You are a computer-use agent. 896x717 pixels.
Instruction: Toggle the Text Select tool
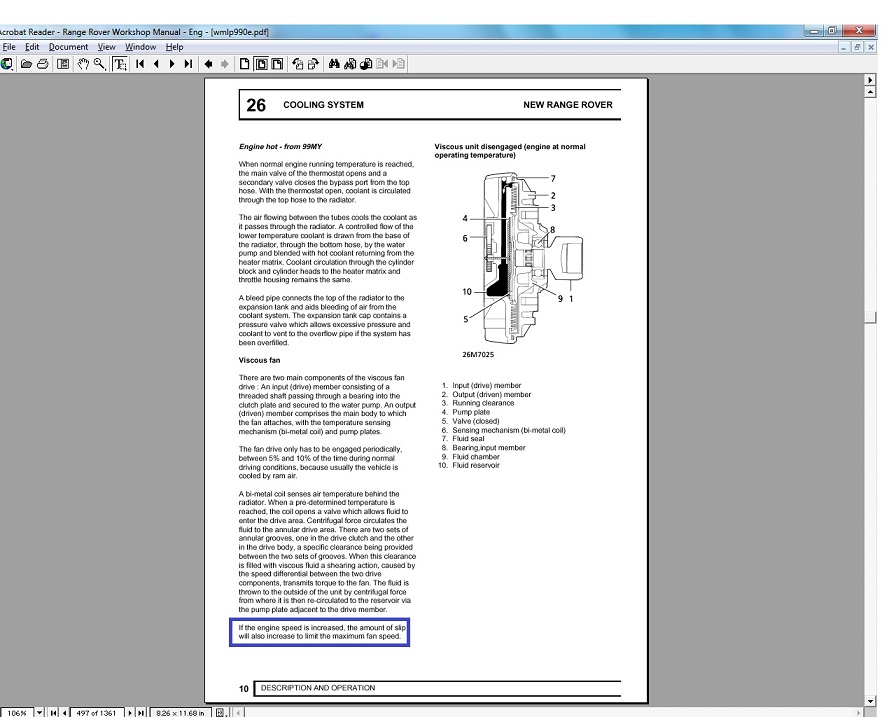point(120,64)
